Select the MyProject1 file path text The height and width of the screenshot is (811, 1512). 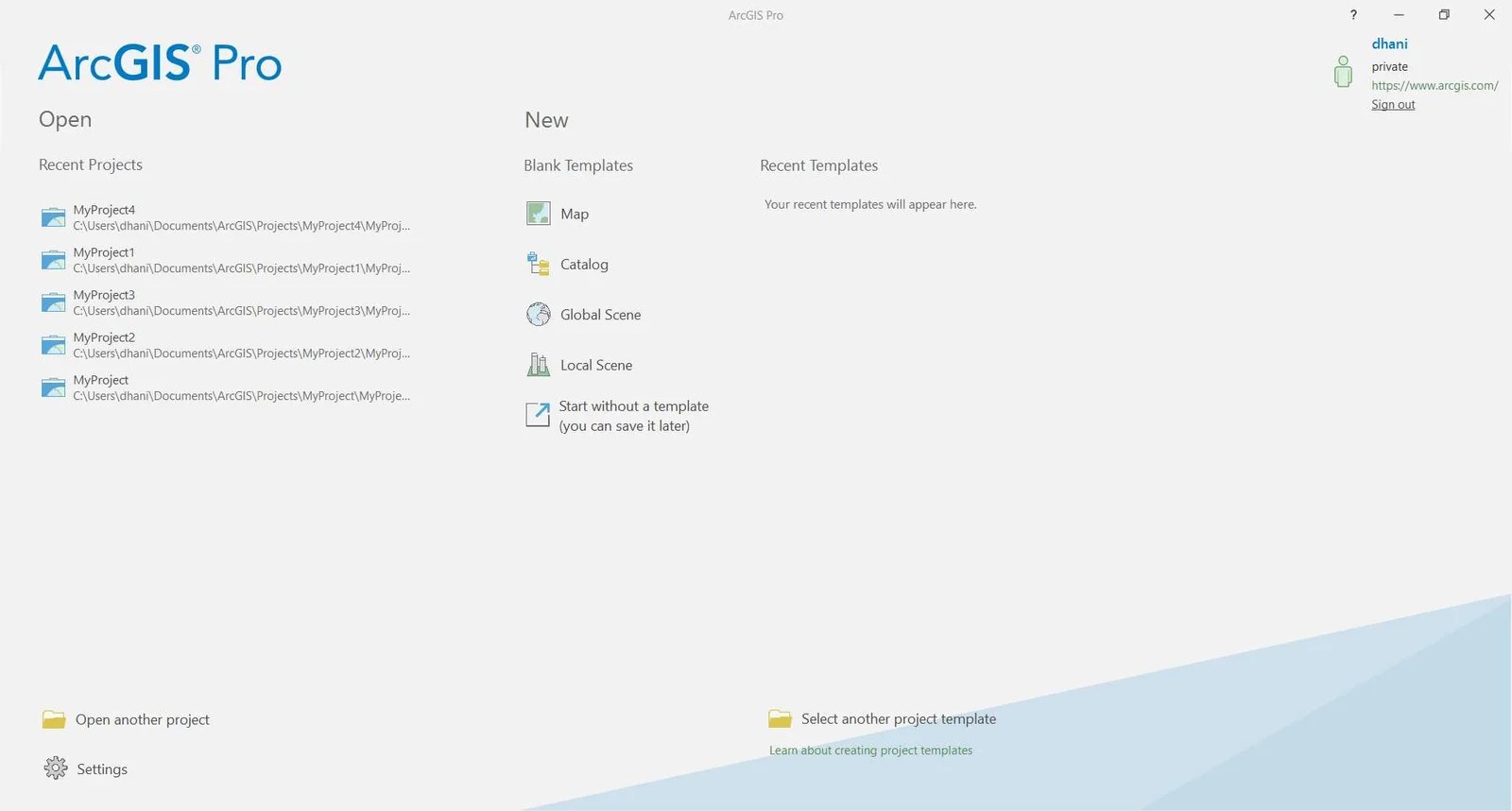pyautogui.click(x=242, y=268)
